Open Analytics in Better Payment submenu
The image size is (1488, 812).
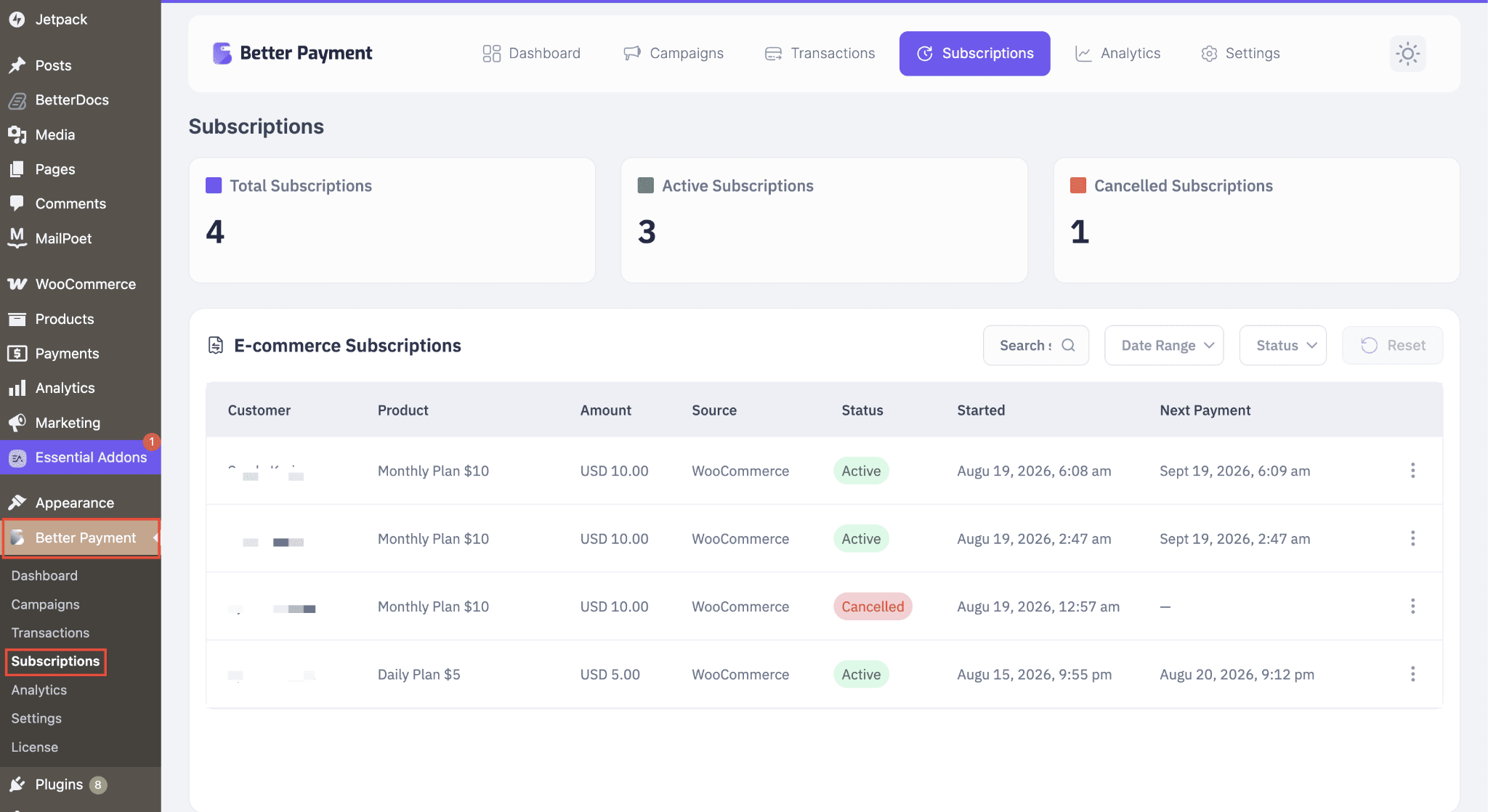coord(39,690)
